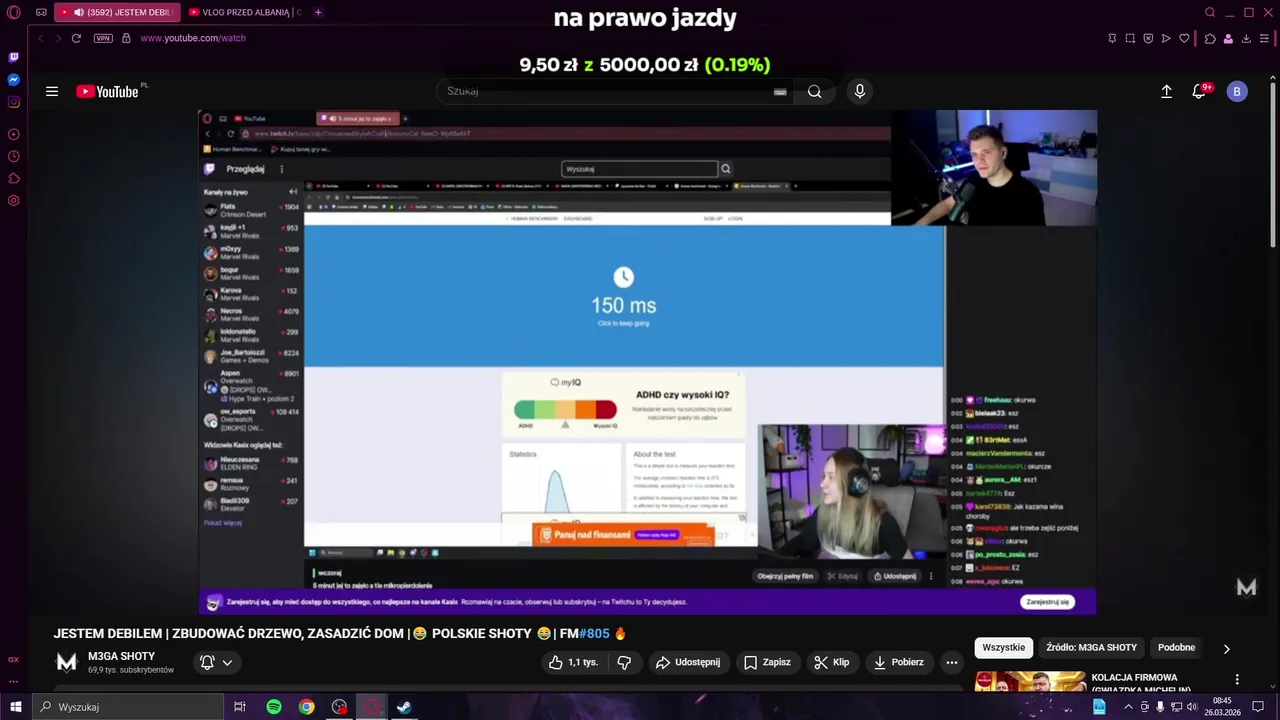Open M3GA SHOTY channel avatar

pyautogui.click(x=66, y=662)
